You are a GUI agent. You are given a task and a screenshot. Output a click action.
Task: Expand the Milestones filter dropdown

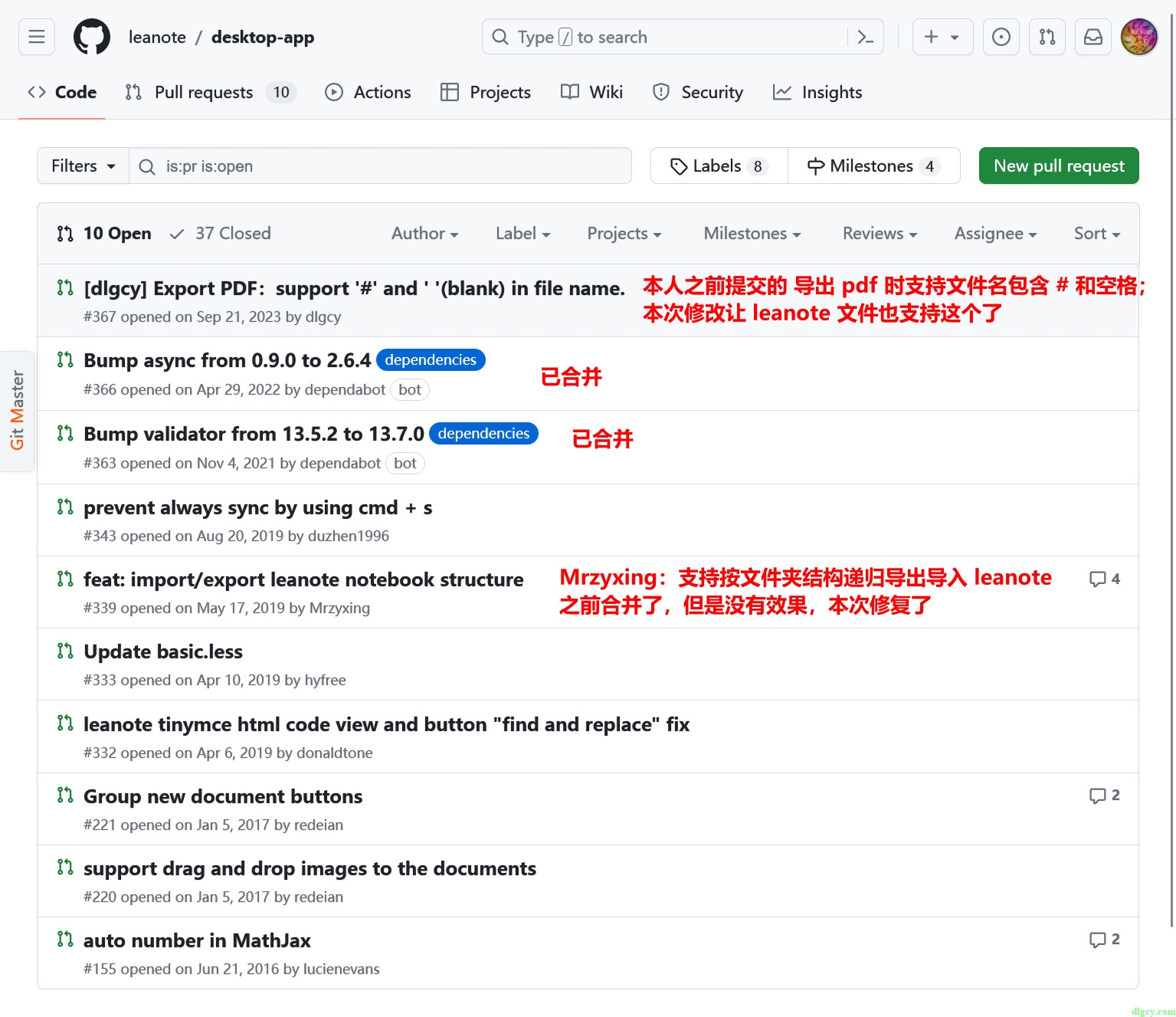(752, 233)
